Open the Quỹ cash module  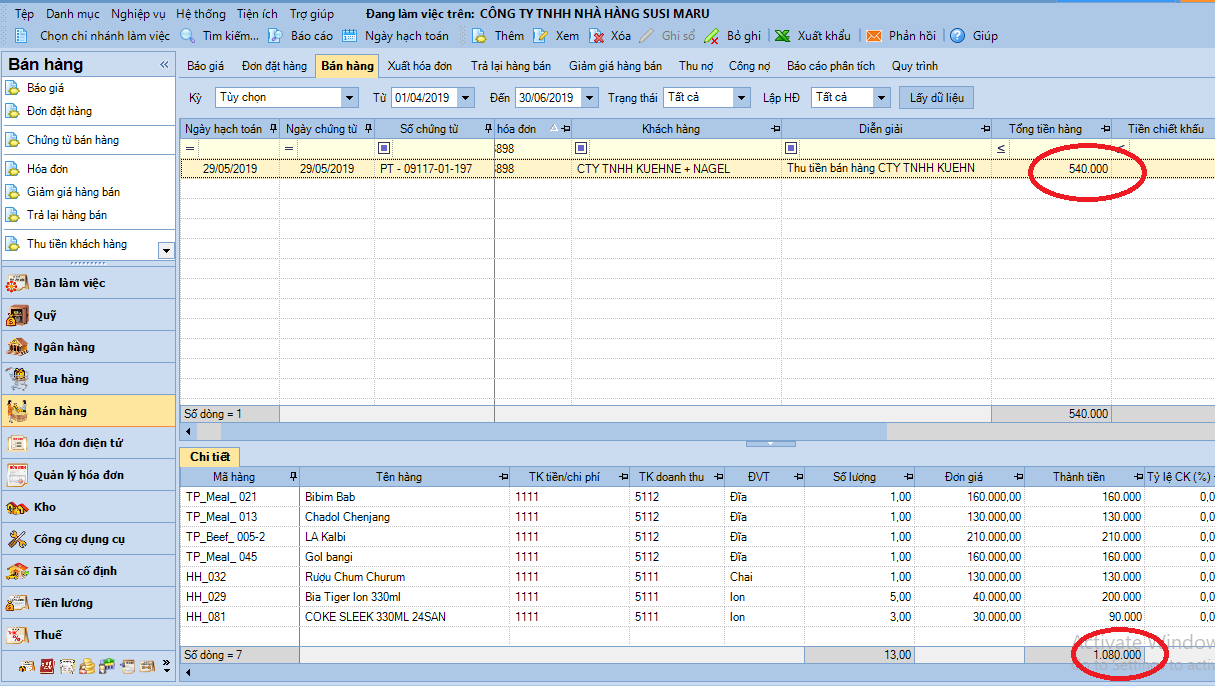(88, 315)
